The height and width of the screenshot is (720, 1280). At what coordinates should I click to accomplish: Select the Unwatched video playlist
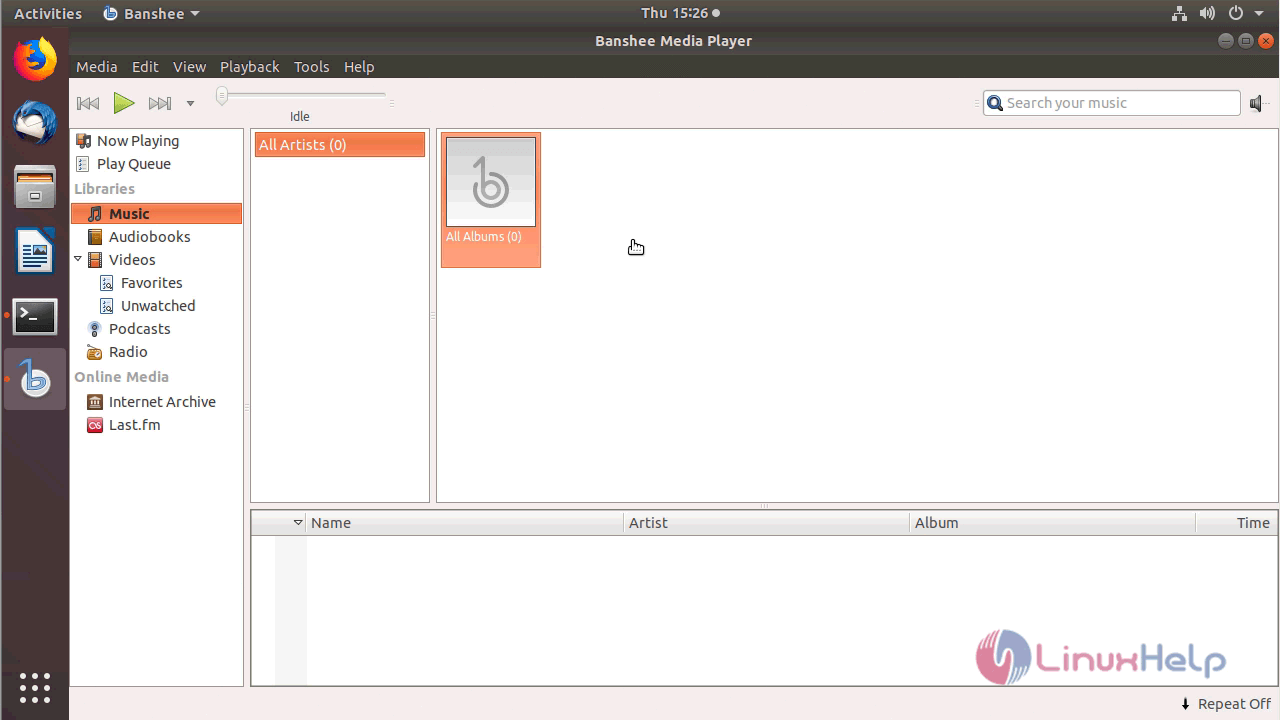click(x=156, y=306)
